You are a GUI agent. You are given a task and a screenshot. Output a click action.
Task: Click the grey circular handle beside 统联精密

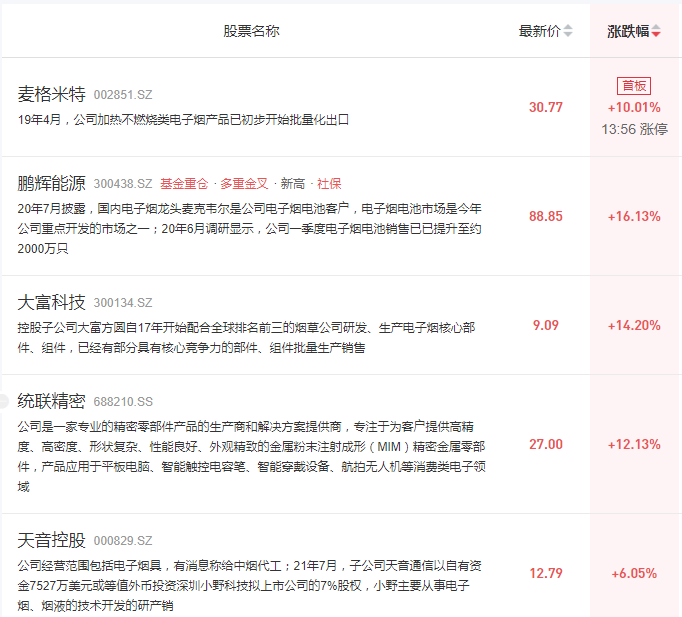(3, 401)
